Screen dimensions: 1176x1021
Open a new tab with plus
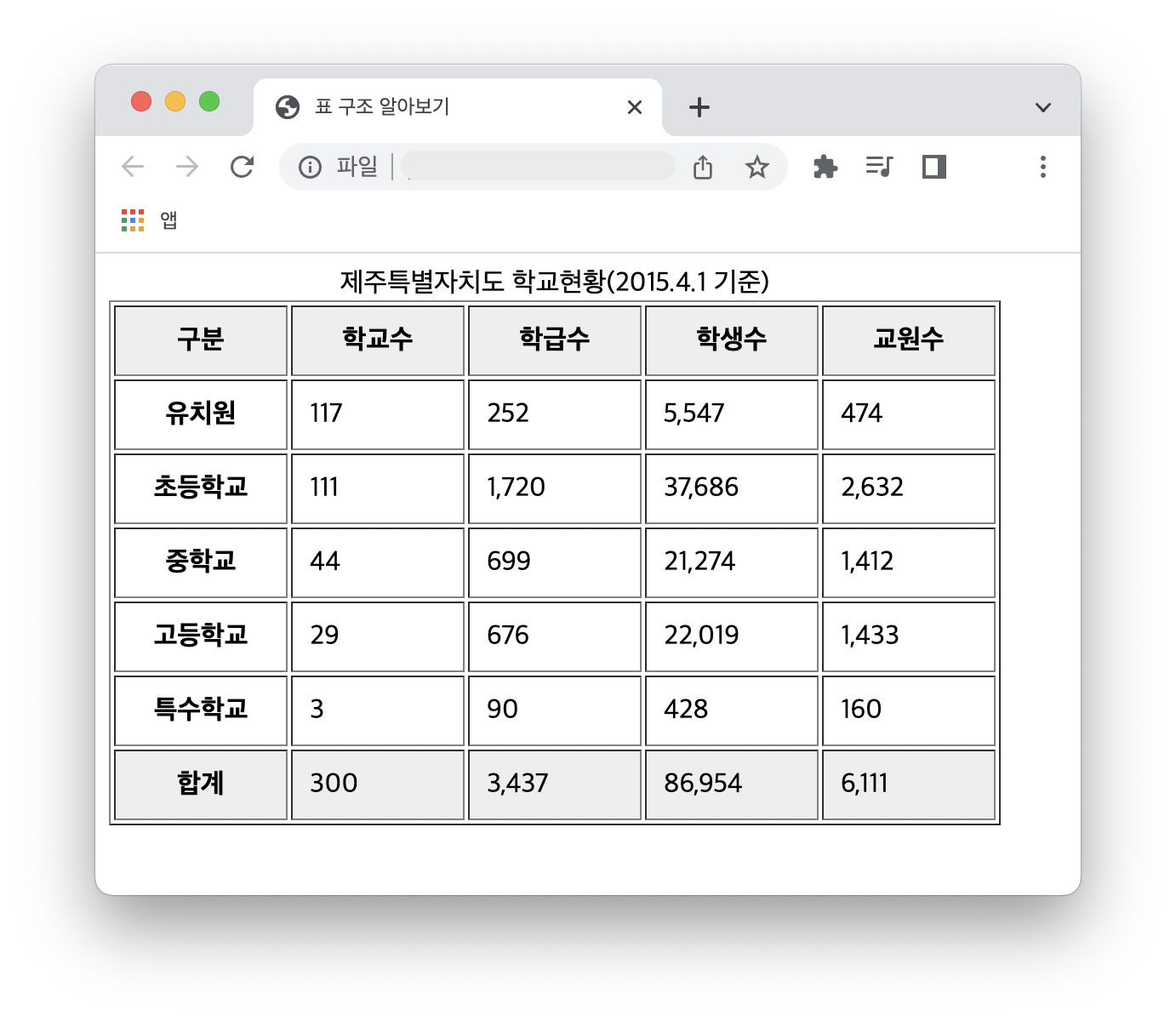click(699, 107)
